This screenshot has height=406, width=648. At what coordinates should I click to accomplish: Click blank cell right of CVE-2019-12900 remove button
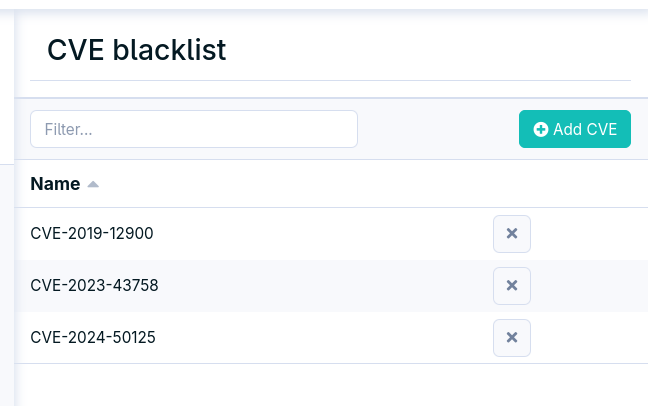click(589, 234)
